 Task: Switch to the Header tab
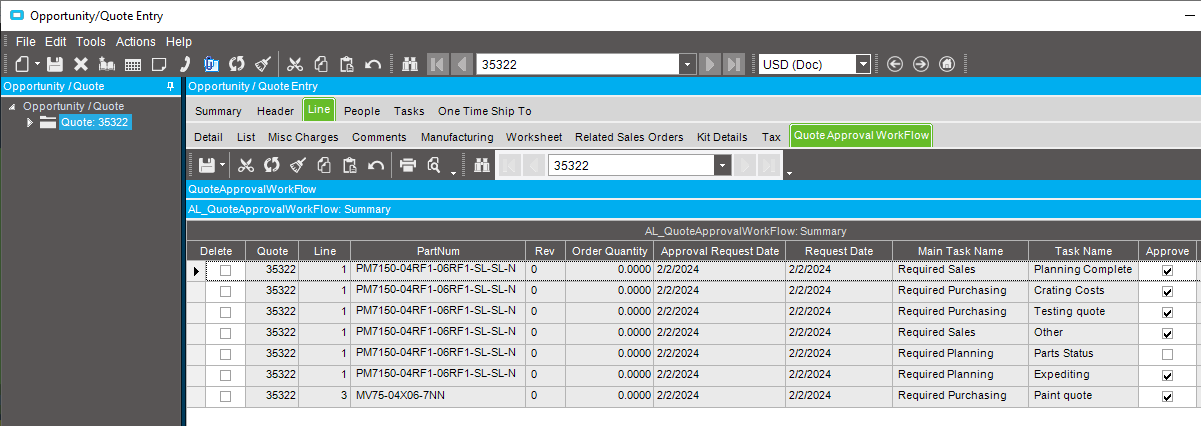coord(275,111)
